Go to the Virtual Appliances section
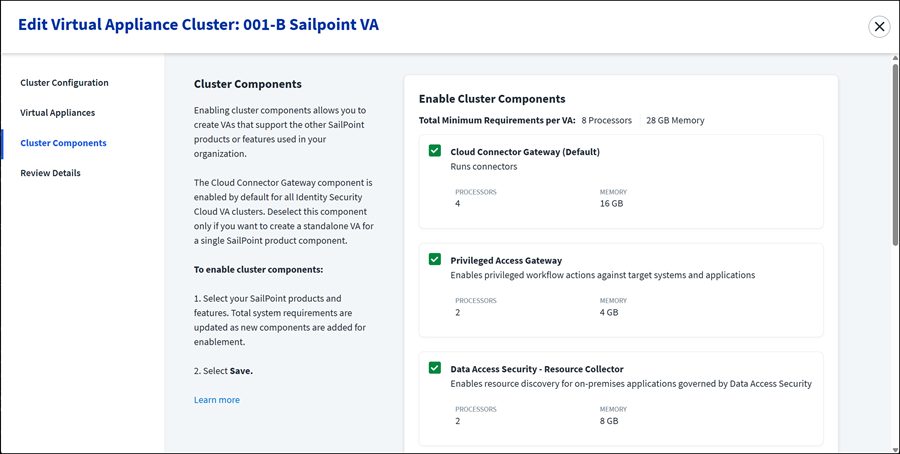The height and width of the screenshot is (454, 900). (x=57, y=112)
